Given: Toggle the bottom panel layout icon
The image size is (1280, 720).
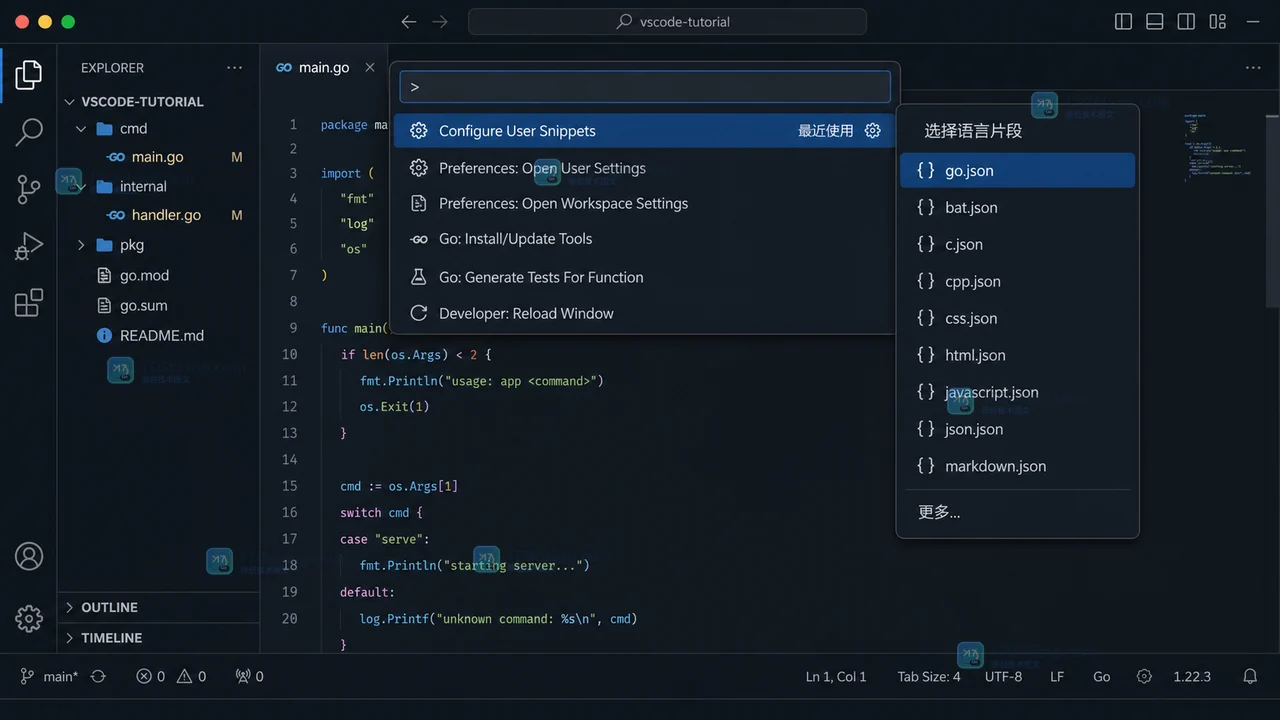Looking at the screenshot, I should (1154, 21).
